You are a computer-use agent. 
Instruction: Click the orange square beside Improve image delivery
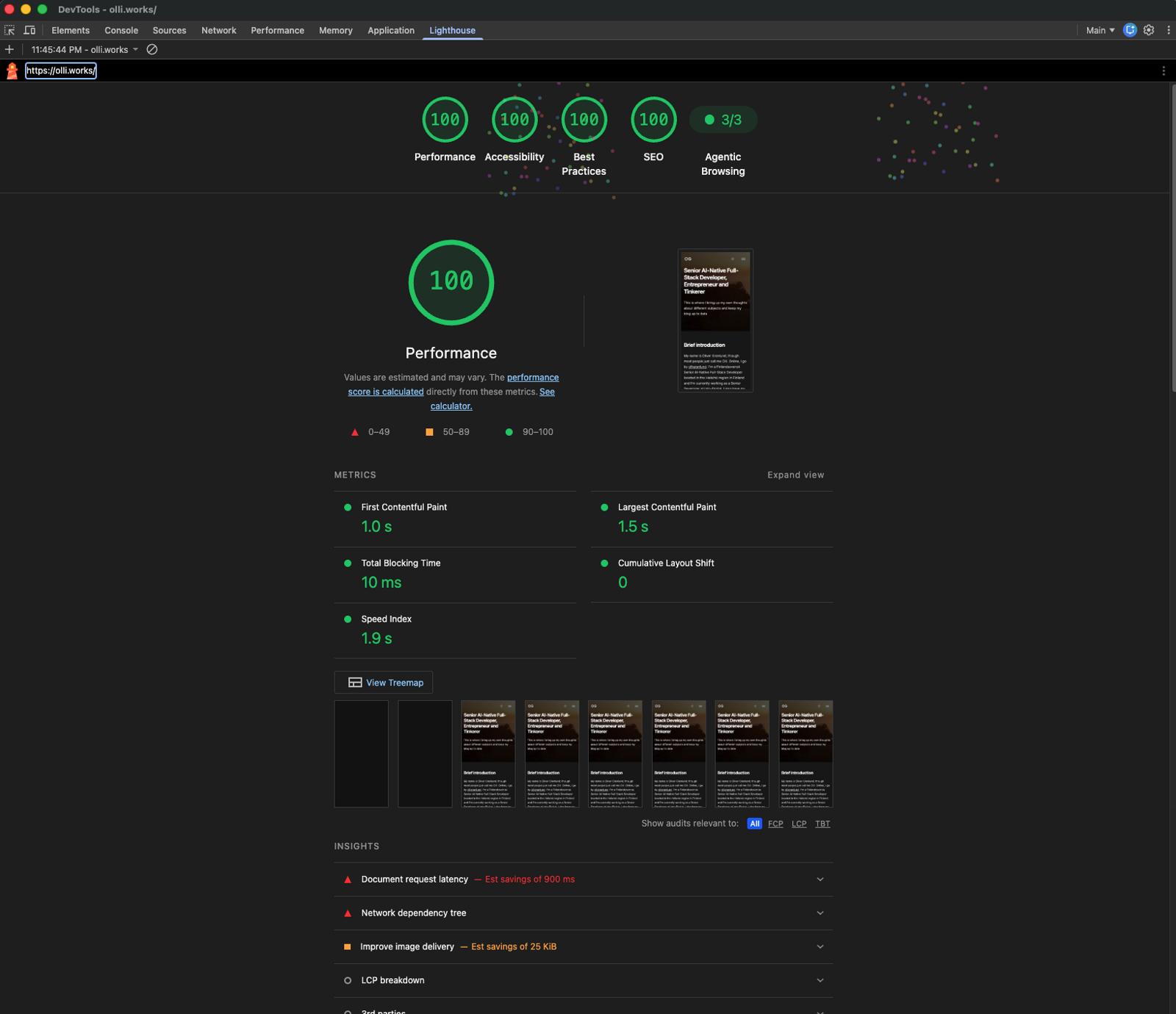348,947
